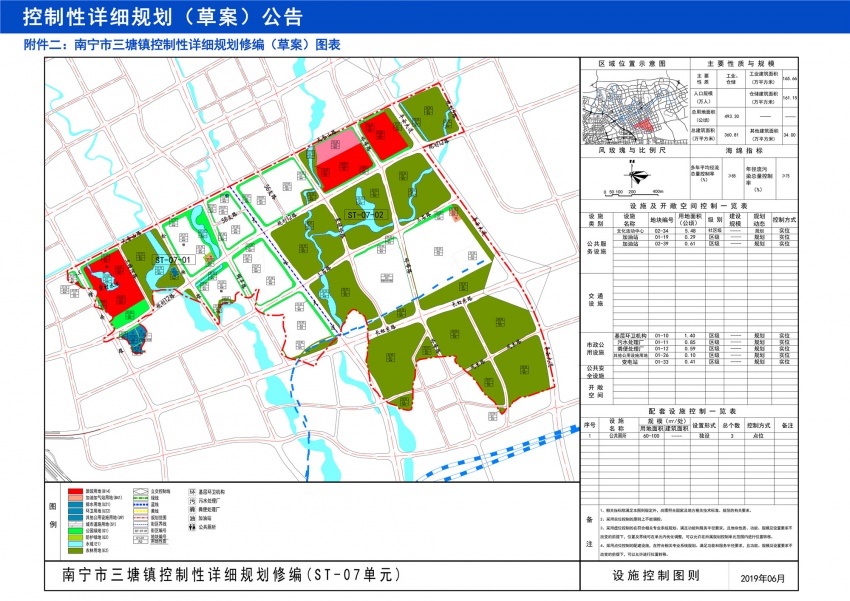Click the 加油站 '油' legend symbol

tap(192, 518)
